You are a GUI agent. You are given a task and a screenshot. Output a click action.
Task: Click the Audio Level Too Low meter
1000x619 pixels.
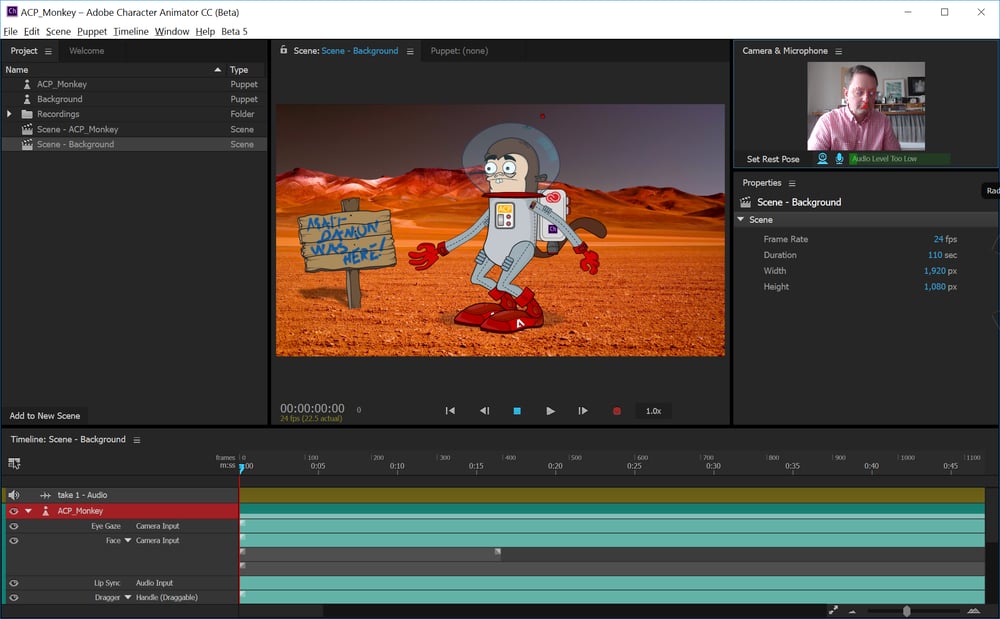[899, 159]
